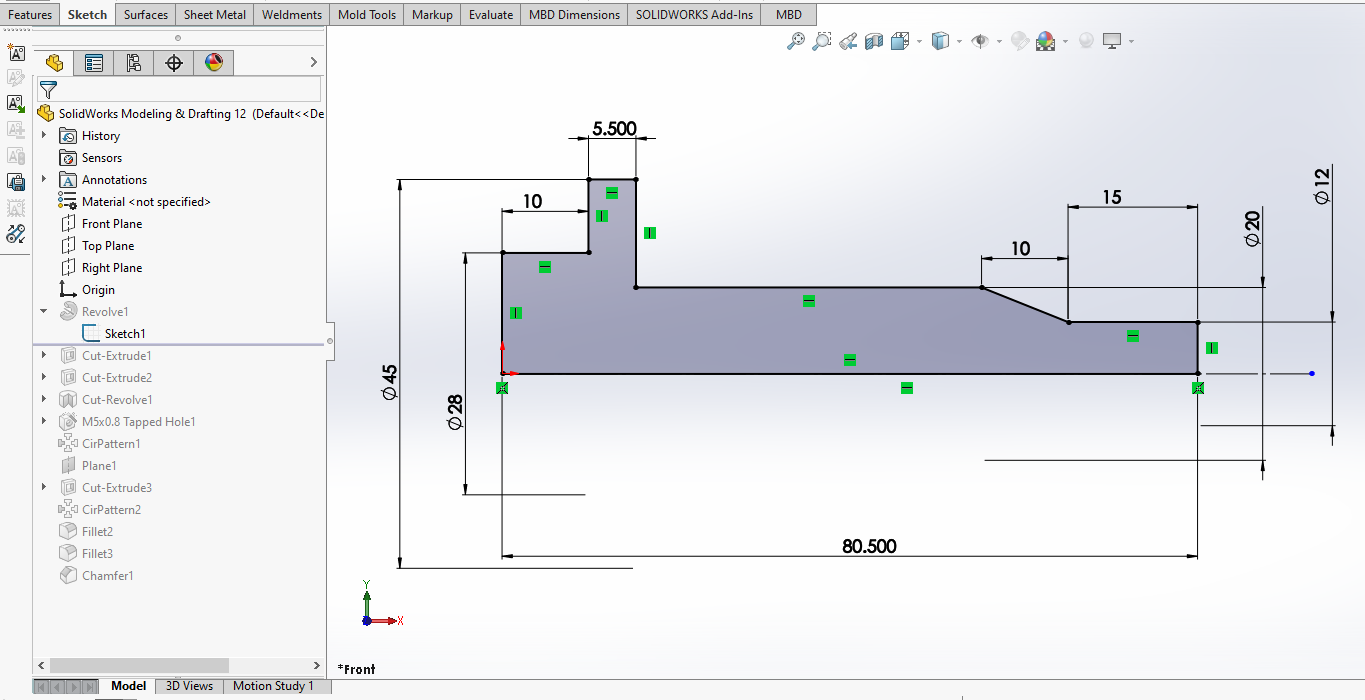This screenshot has width=1365, height=700.
Task: Select the 80.500 length dimension
Action: point(869,546)
